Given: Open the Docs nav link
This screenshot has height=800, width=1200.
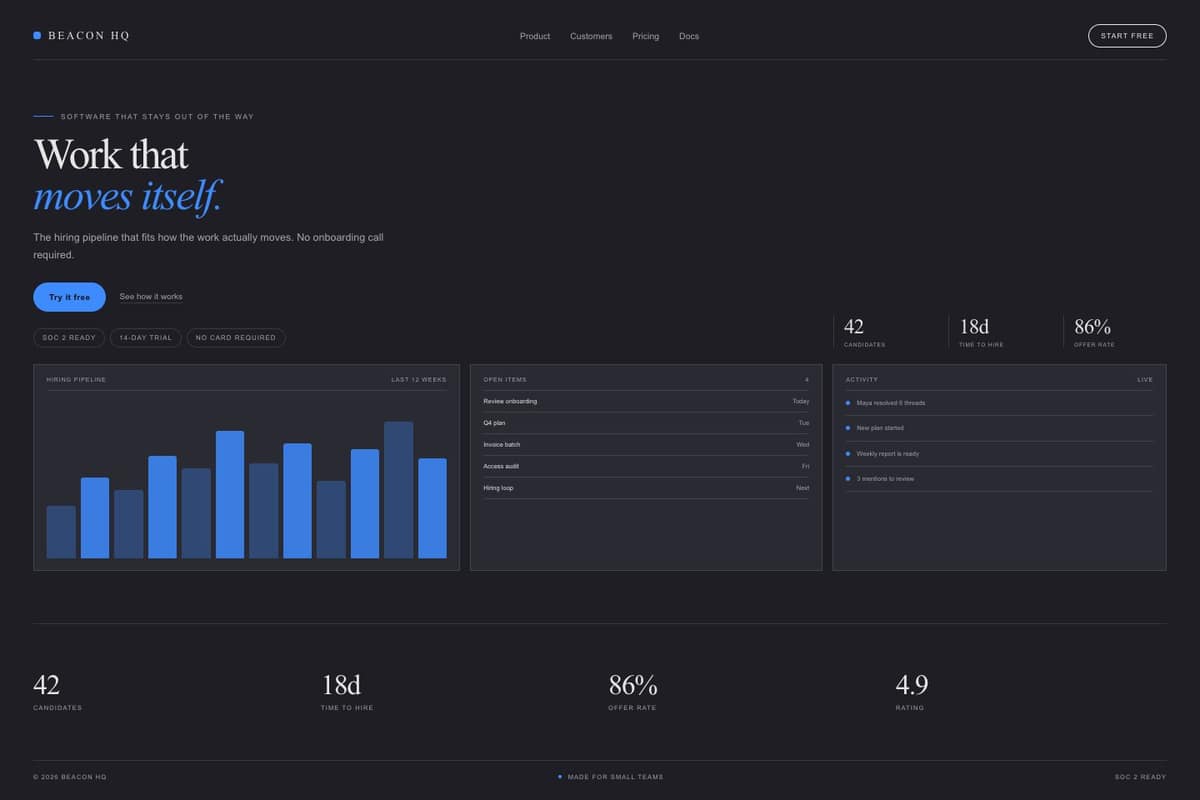Looking at the screenshot, I should tap(689, 36).
